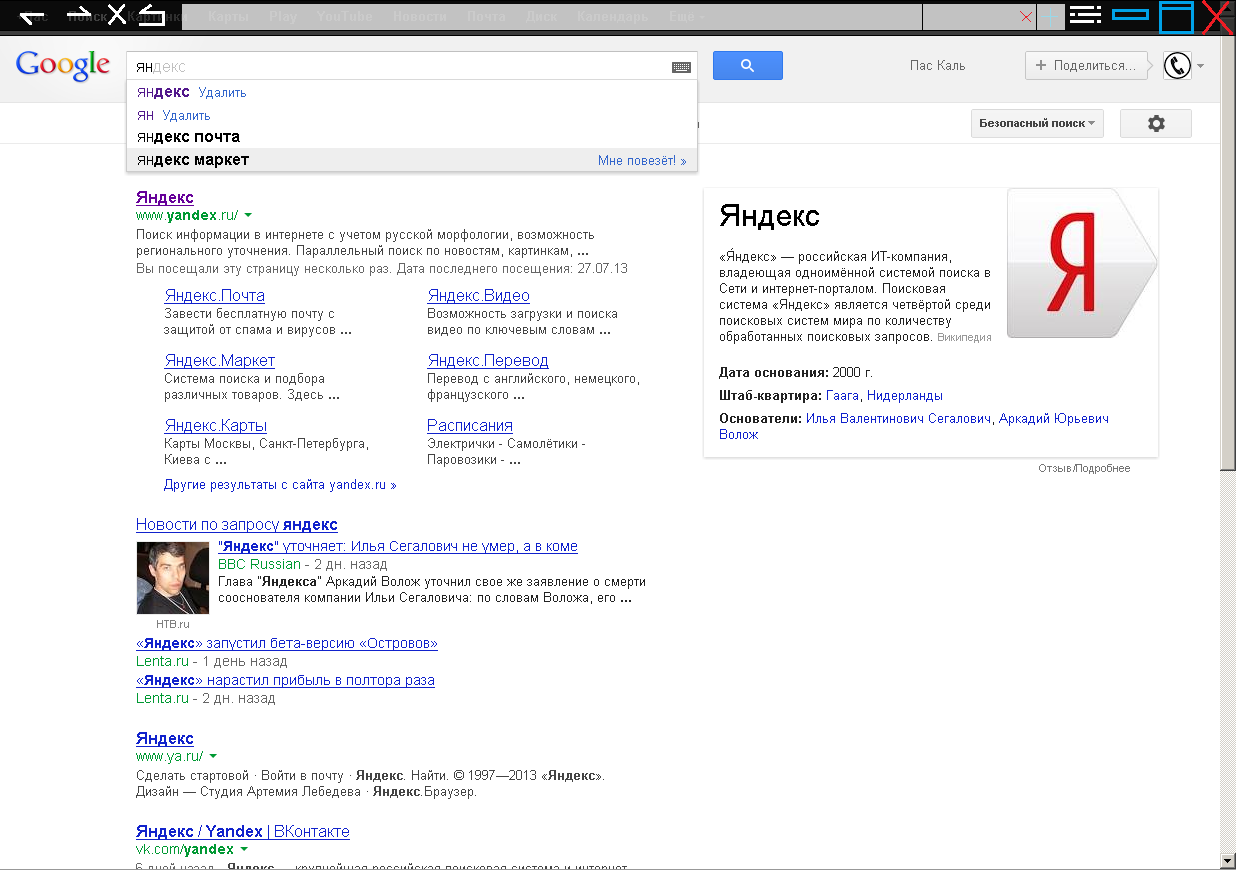Click the stop loading X icon

click(x=117, y=15)
